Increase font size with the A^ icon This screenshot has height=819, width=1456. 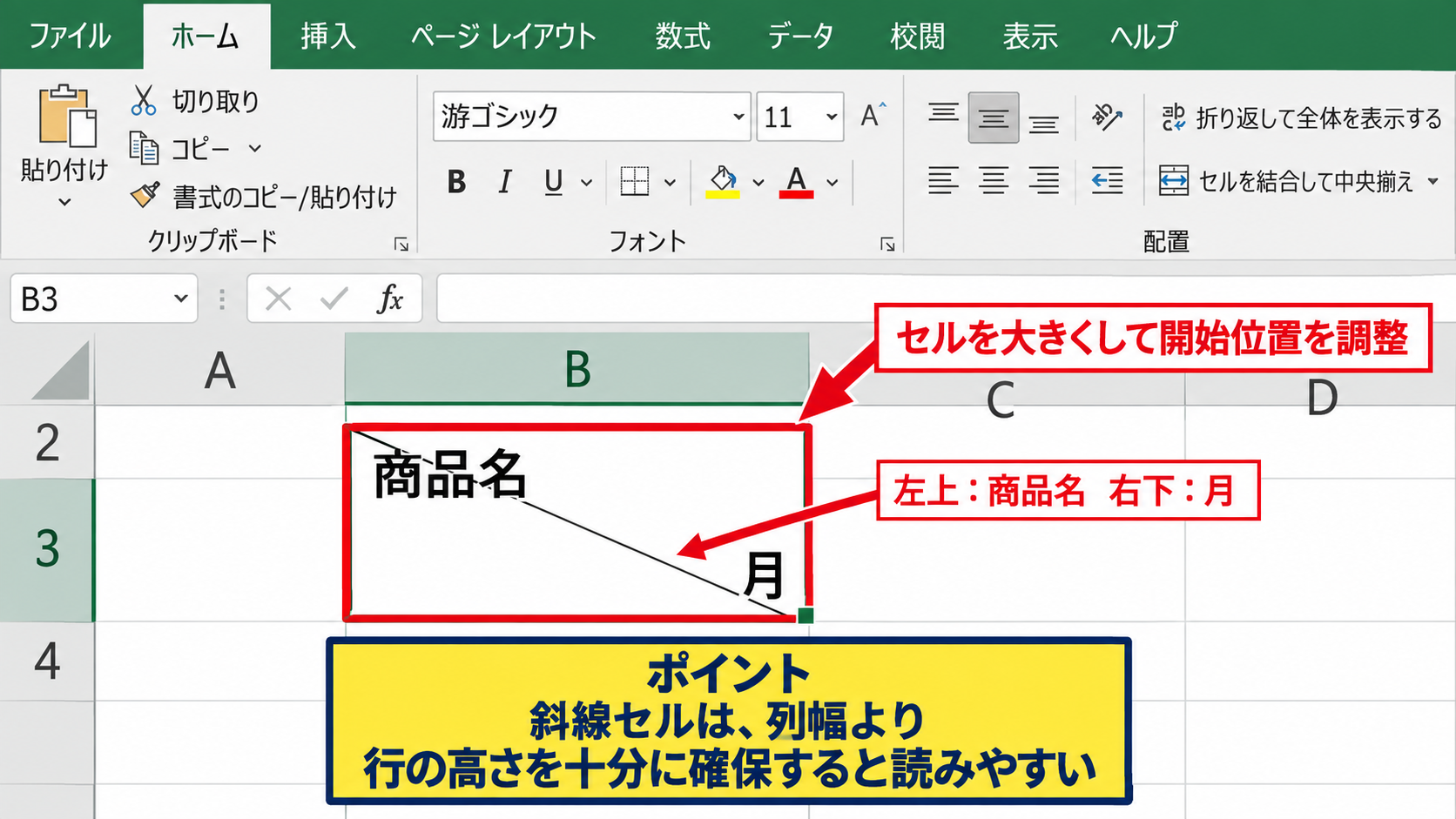click(873, 115)
